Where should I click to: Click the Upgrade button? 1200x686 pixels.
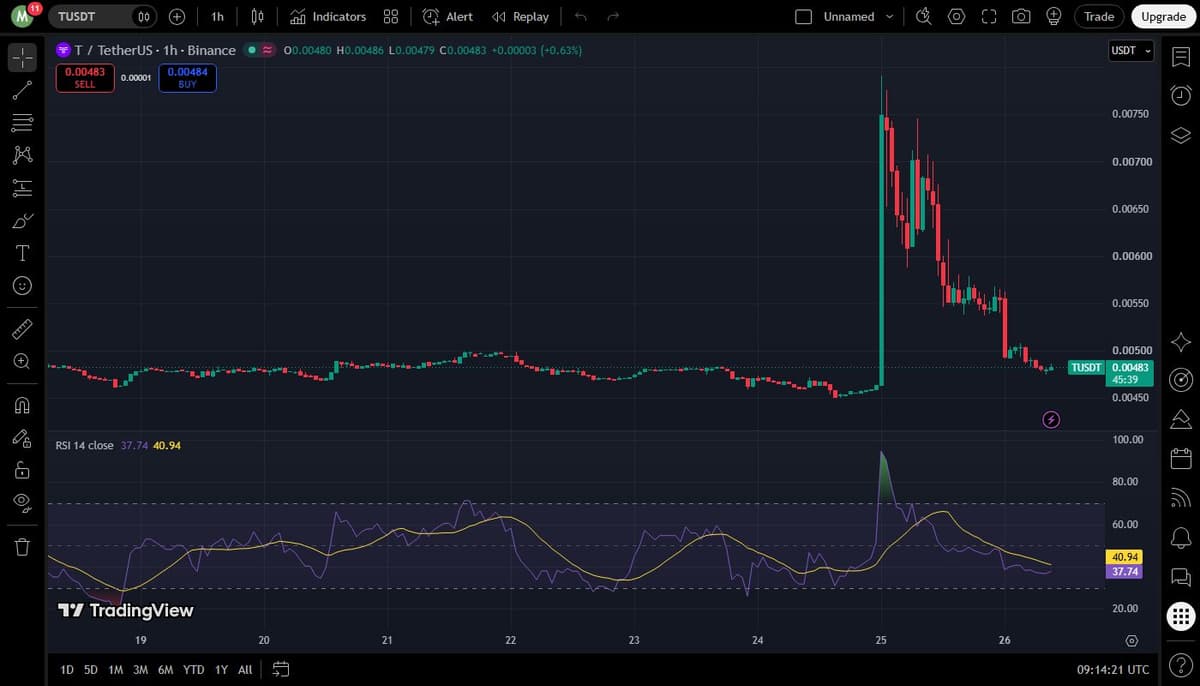point(1164,17)
